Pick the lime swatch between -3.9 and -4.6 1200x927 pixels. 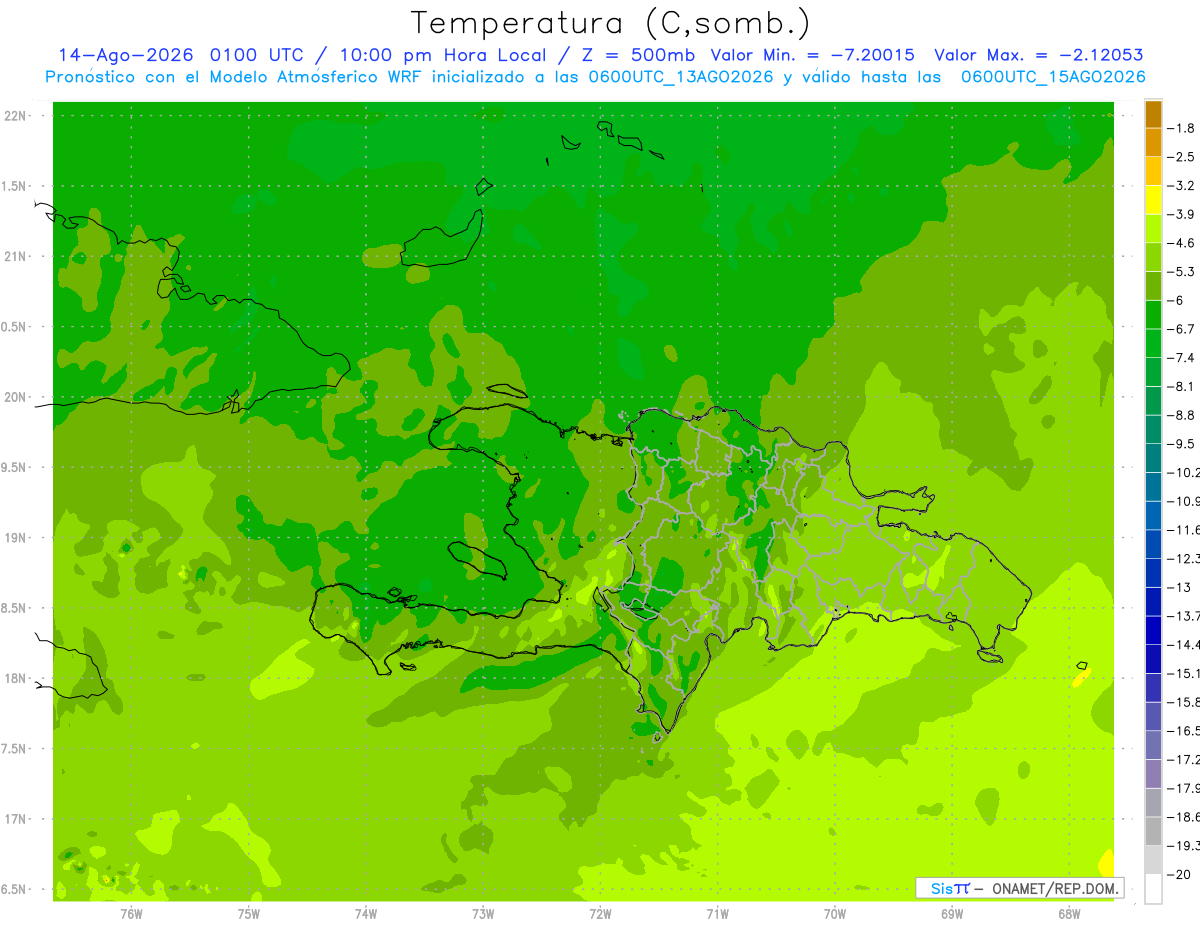(x=1153, y=229)
